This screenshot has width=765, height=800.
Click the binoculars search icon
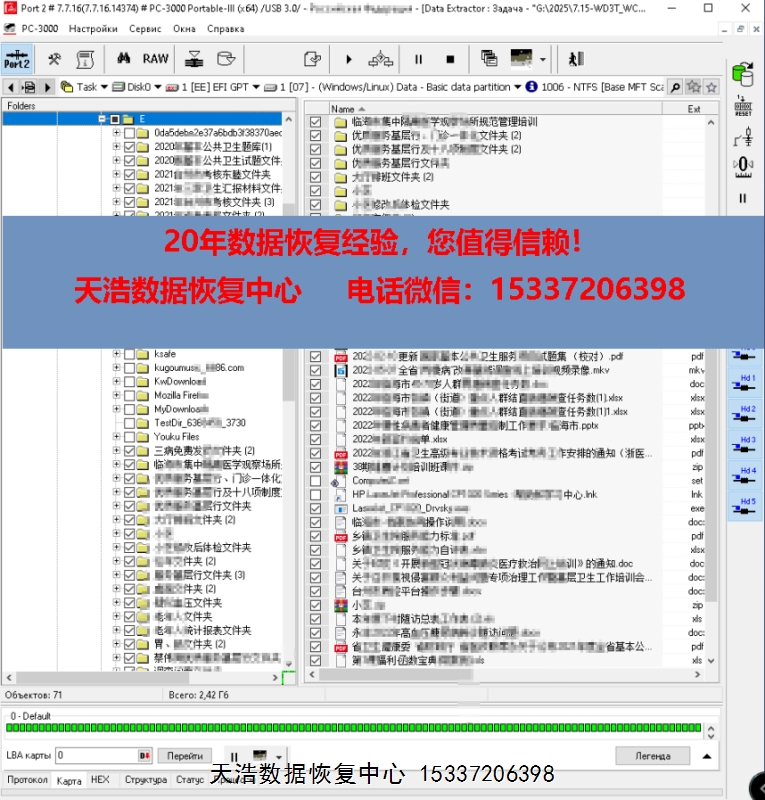(124, 59)
